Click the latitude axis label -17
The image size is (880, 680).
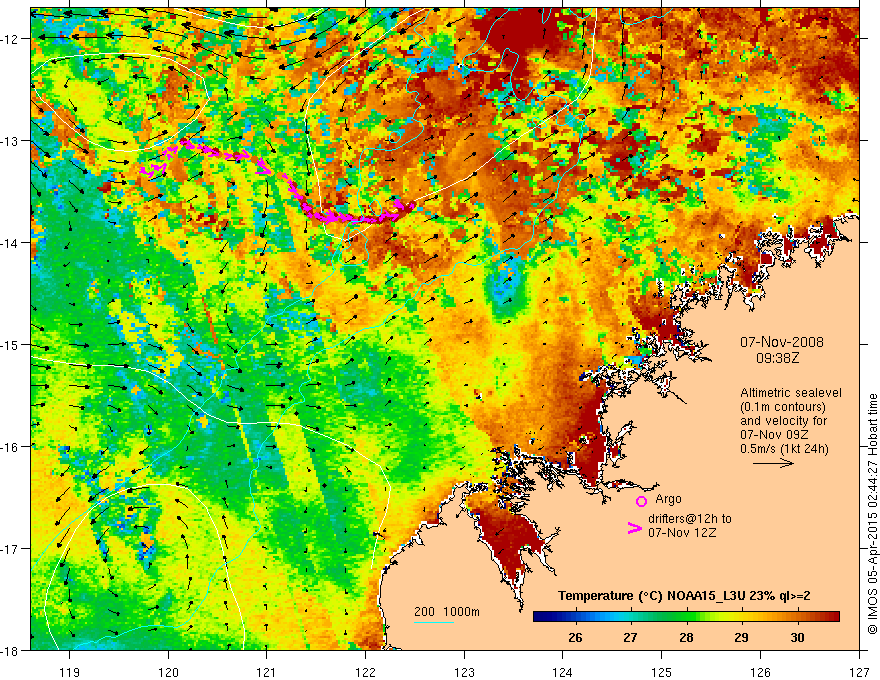tap(10, 549)
